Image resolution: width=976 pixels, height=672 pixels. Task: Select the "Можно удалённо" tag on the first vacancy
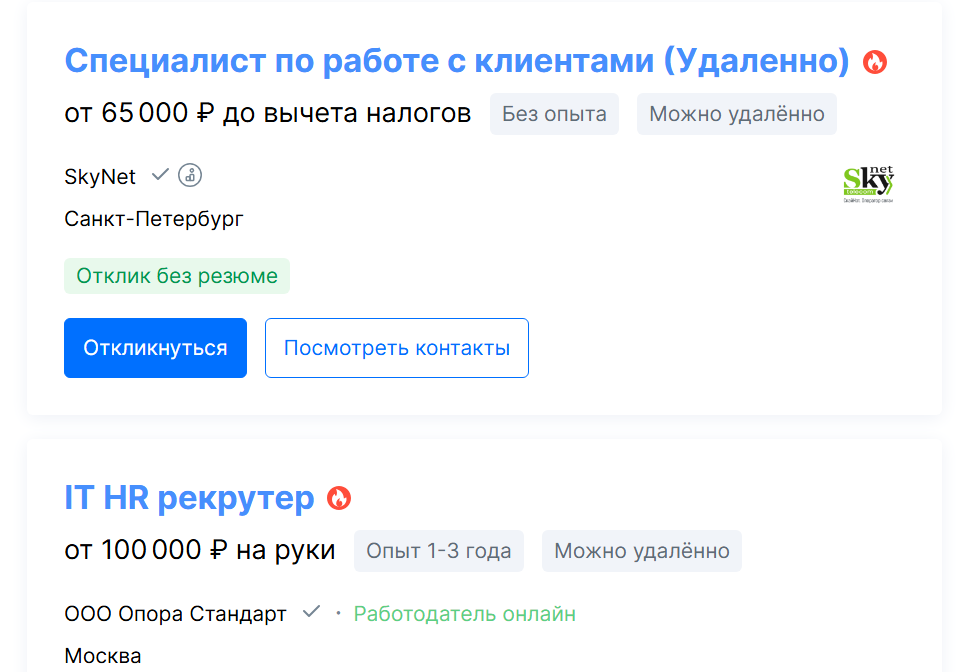coord(736,113)
